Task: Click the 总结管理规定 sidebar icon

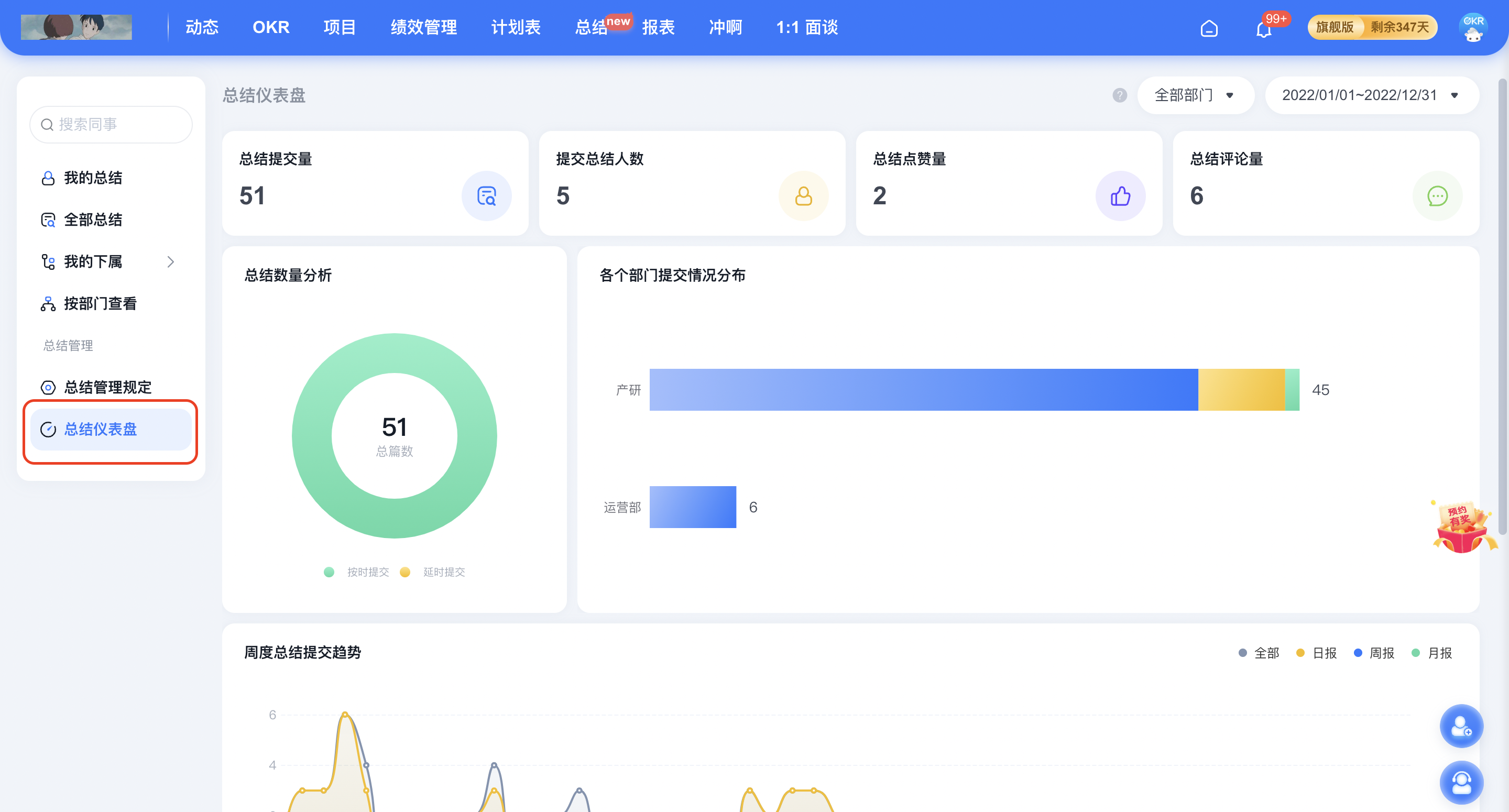Action: pyautogui.click(x=48, y=387)
